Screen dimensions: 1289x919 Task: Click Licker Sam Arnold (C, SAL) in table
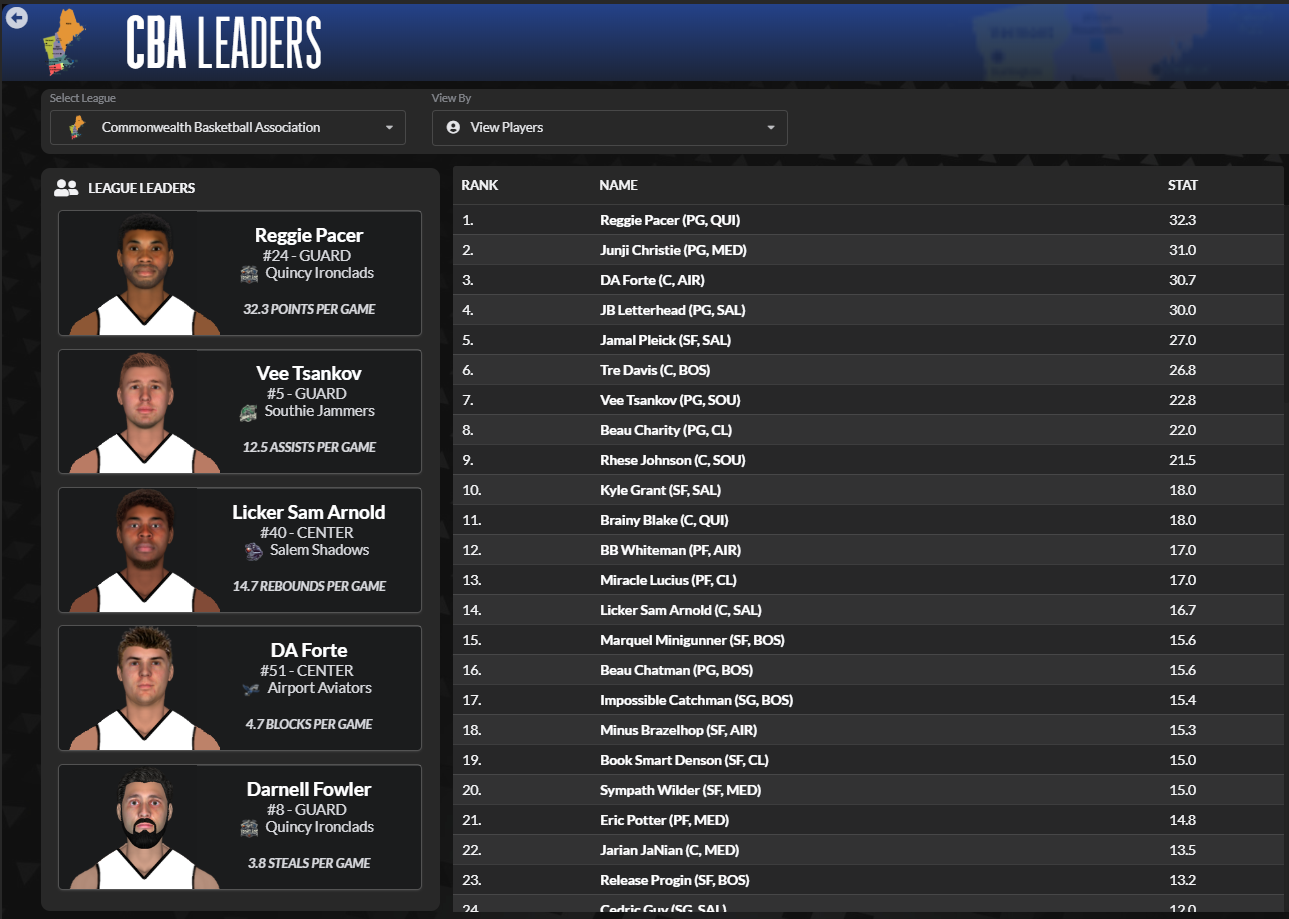681,610
